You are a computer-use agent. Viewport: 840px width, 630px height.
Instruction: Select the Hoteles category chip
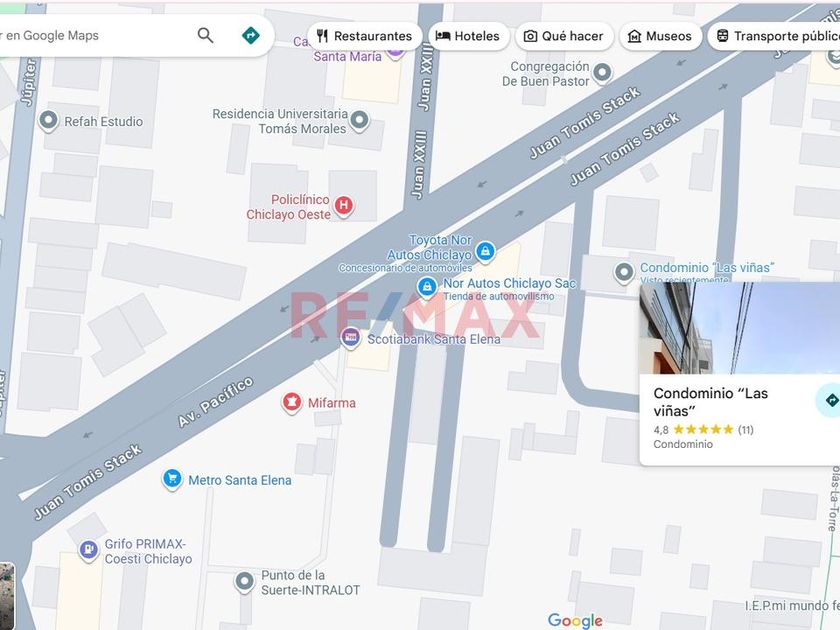pos(468,36)
